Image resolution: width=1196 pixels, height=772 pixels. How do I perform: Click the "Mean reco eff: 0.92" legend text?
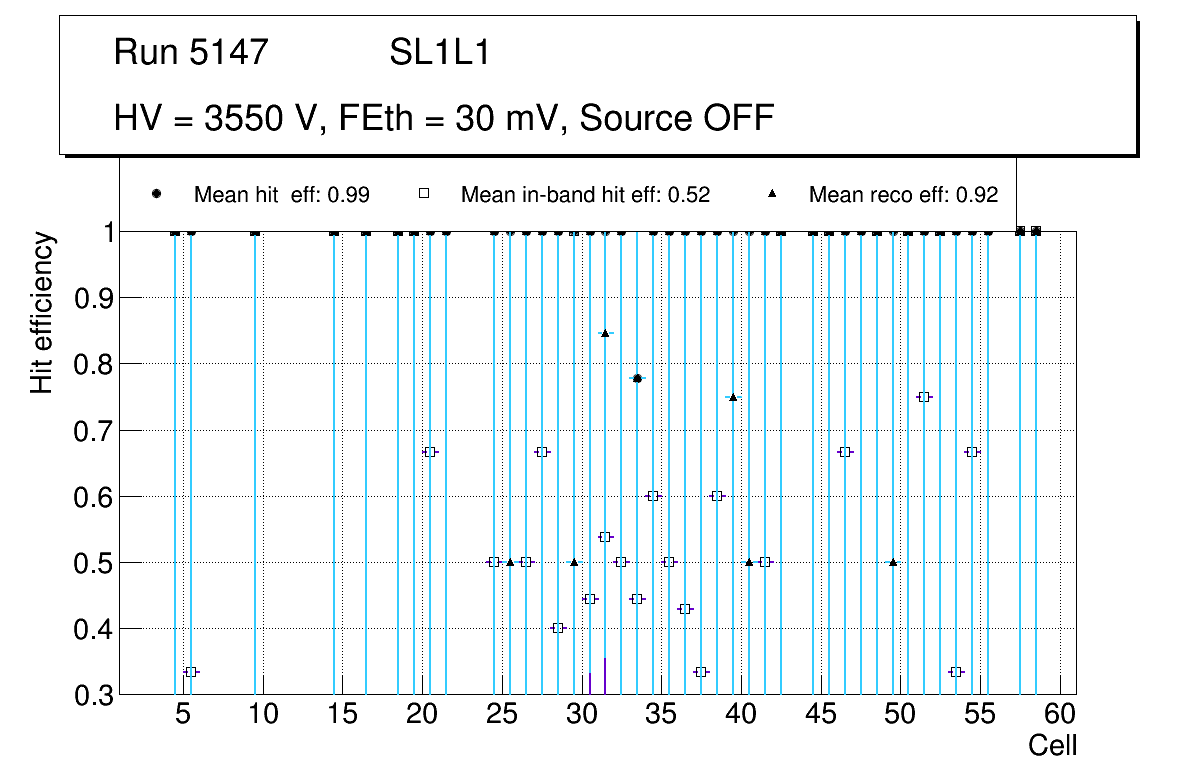coord(903,195)
